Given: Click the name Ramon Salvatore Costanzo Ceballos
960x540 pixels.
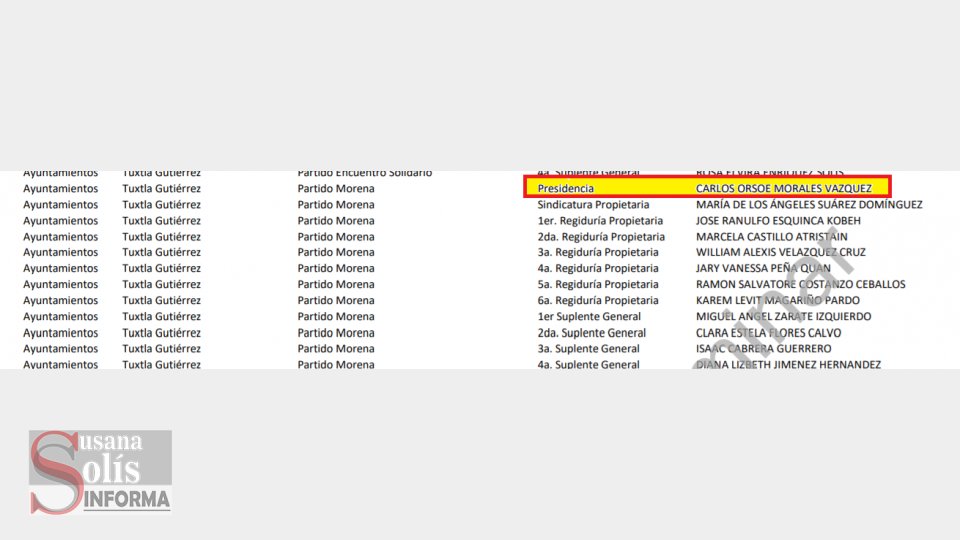Looking at the screenshot, I should pos(800,285).
